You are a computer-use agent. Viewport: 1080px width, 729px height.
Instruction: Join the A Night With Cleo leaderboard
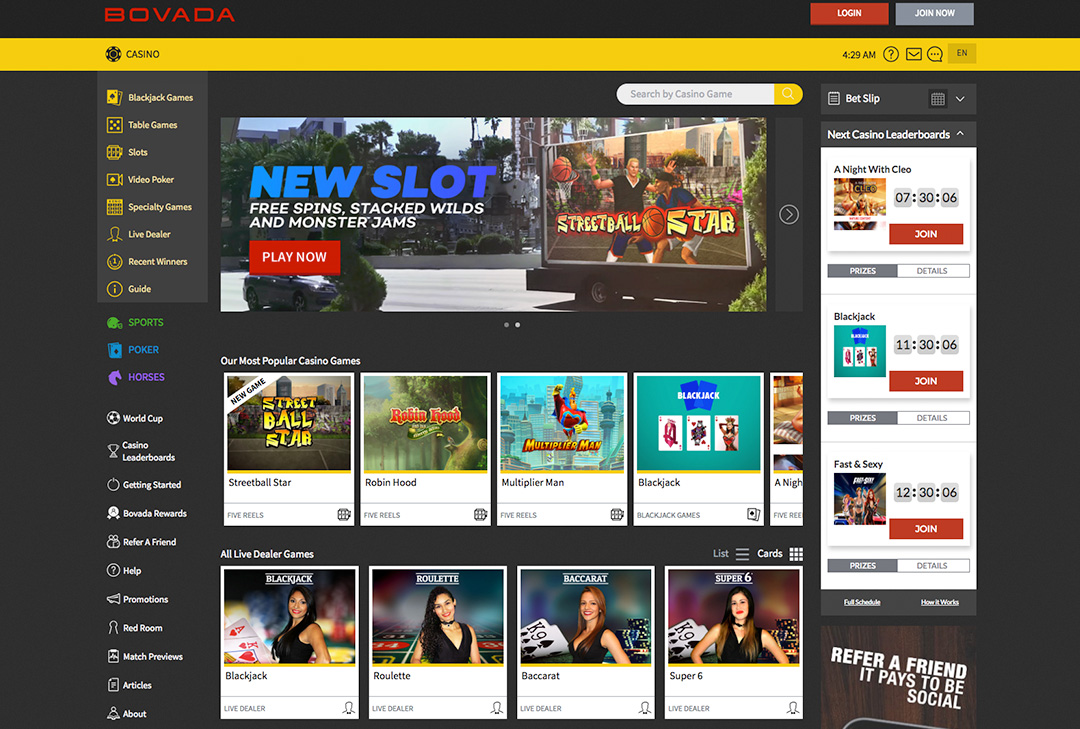click(x=926, y=234)
